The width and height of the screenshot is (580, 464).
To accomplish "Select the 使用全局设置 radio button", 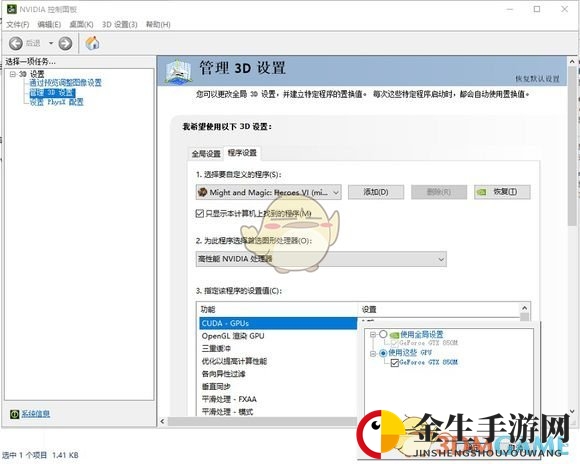I will pos(383,334).
